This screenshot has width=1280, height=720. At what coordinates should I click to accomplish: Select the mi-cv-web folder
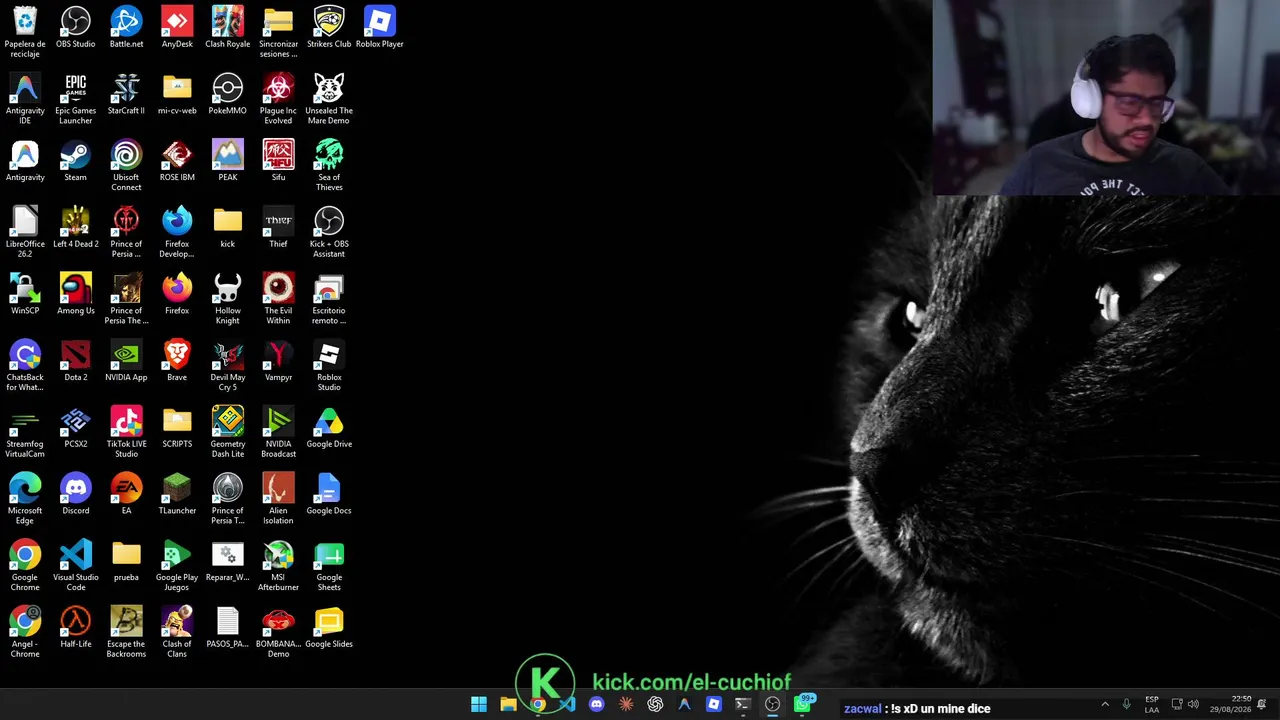177,94
